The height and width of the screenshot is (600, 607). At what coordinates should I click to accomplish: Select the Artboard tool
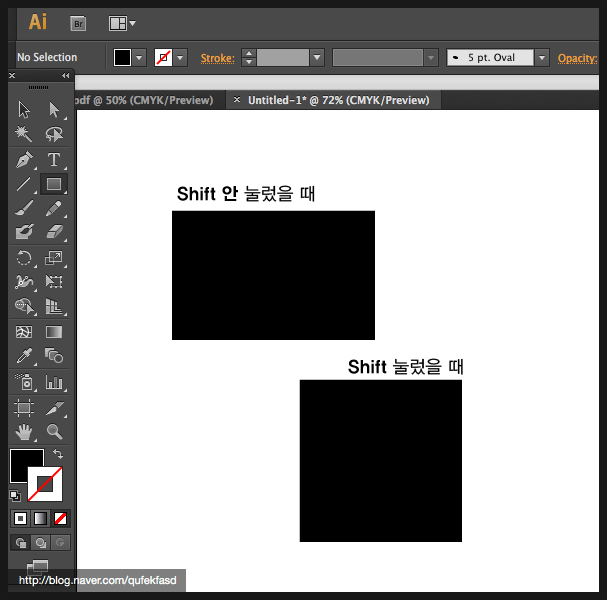(24, 408)
